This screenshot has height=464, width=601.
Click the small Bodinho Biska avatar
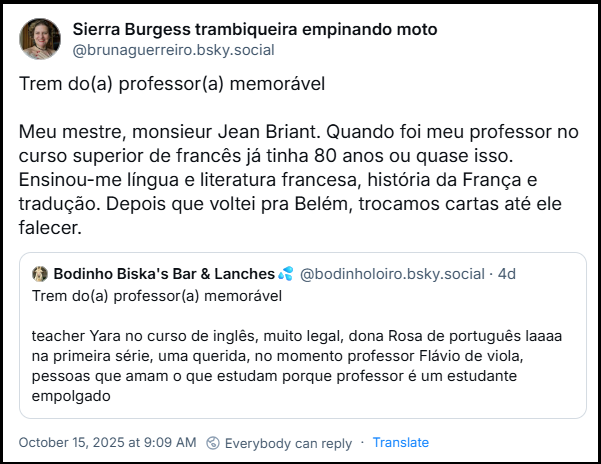point(40,274)
